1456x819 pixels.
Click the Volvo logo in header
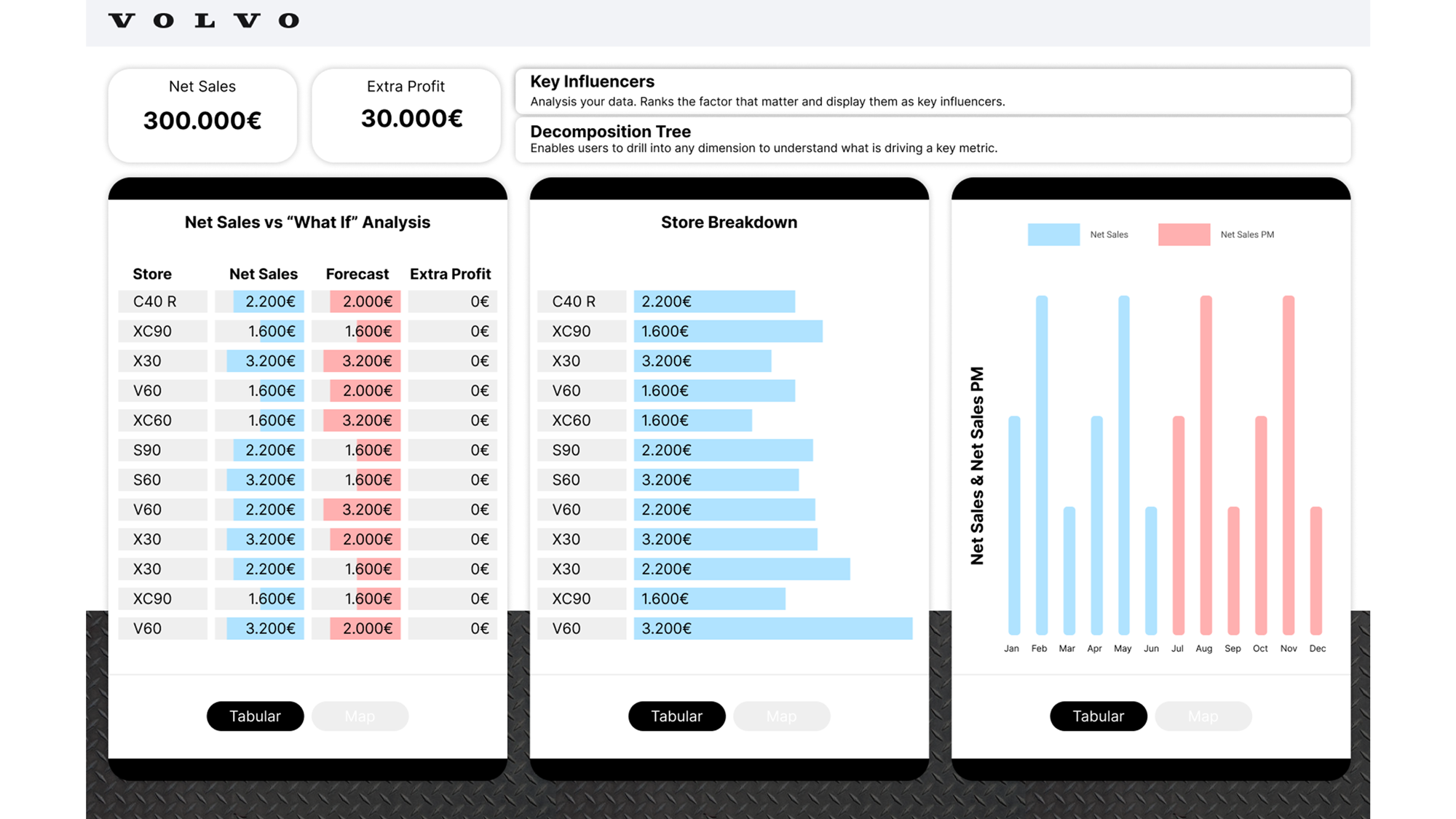coord(204,20)
